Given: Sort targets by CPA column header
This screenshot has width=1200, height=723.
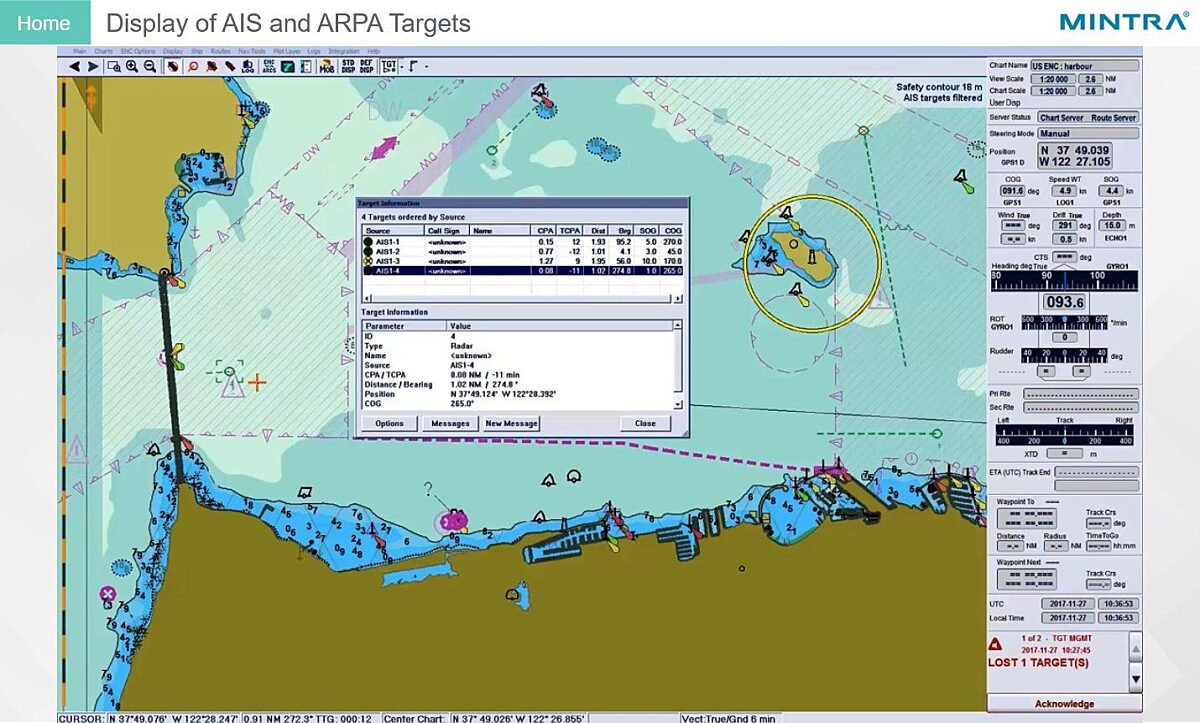Looking at the screenshot, I should (545, 230).
